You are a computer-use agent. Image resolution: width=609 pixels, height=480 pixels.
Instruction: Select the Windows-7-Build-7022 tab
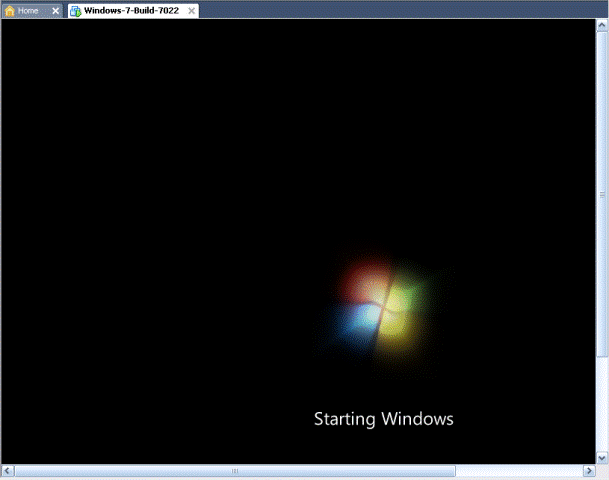(x=131, y=10)
